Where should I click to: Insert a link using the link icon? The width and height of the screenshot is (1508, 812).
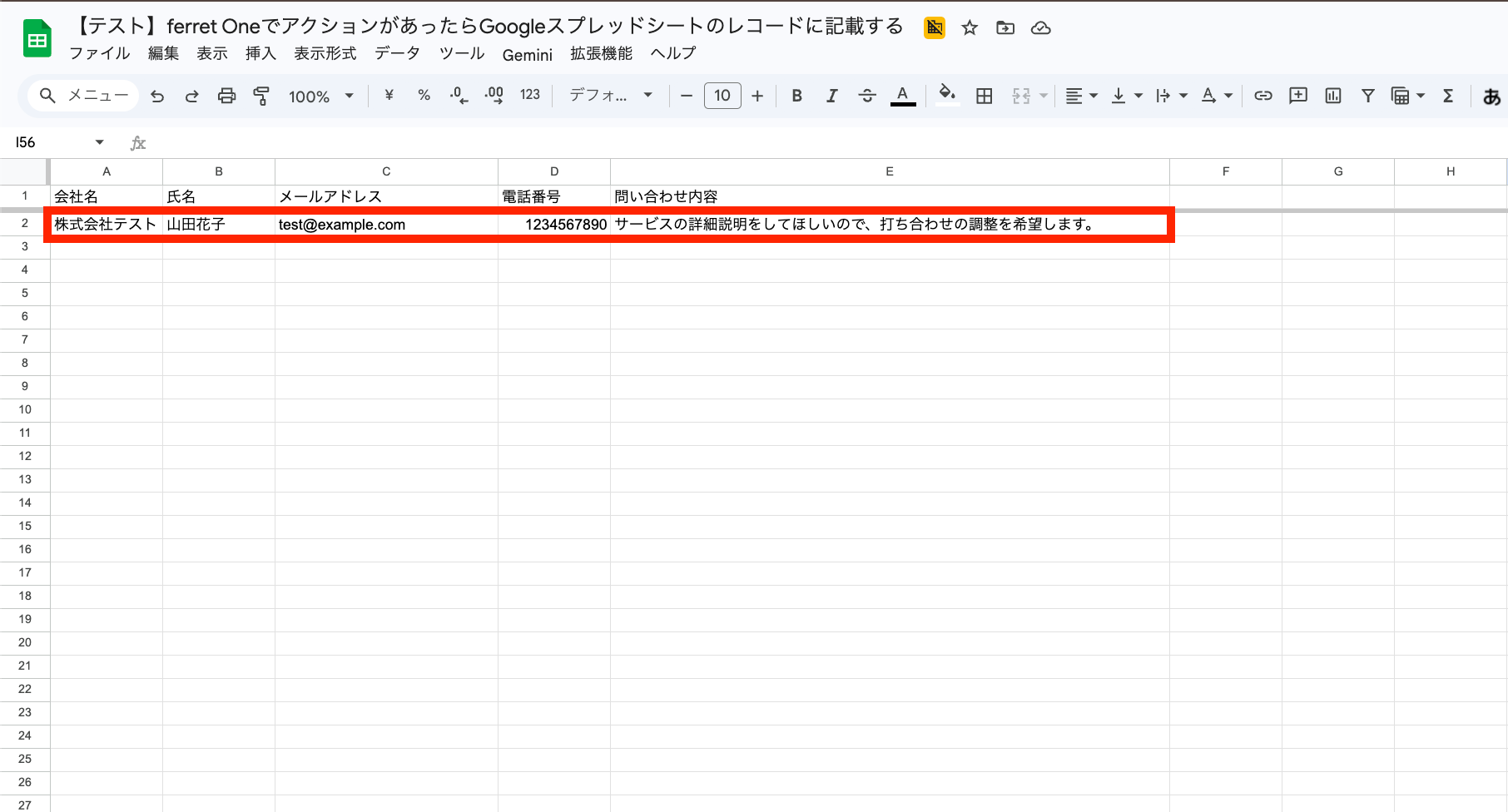pos(1262,96)
